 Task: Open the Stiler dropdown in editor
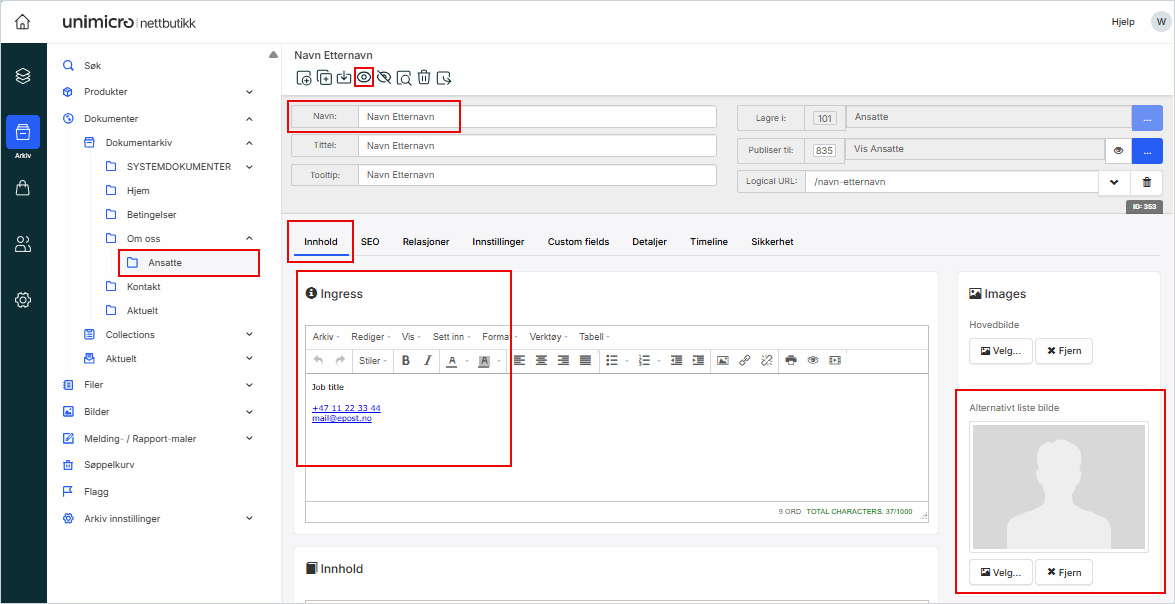(374, 361)
